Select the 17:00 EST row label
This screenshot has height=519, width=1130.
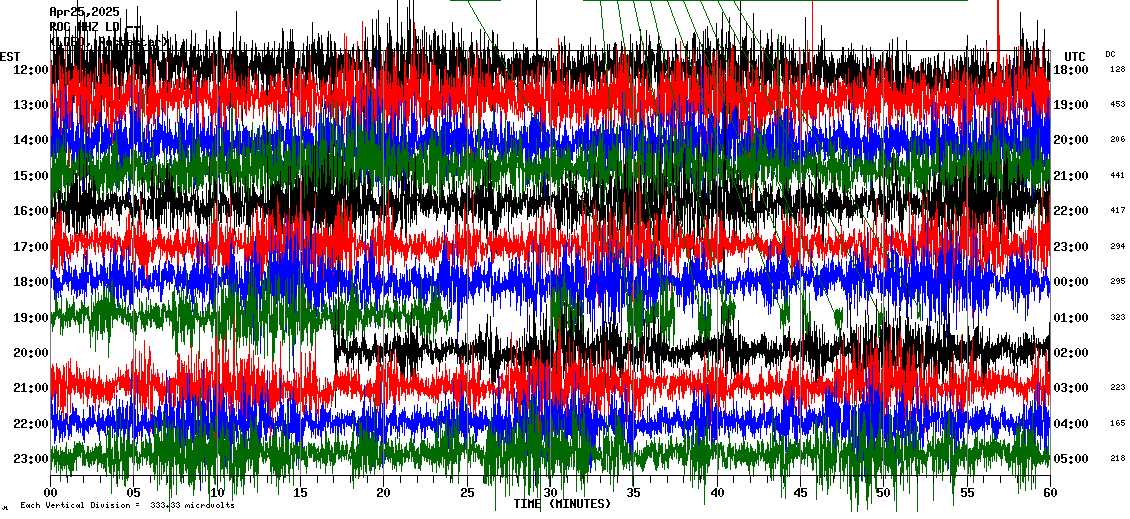click(30, 247)
